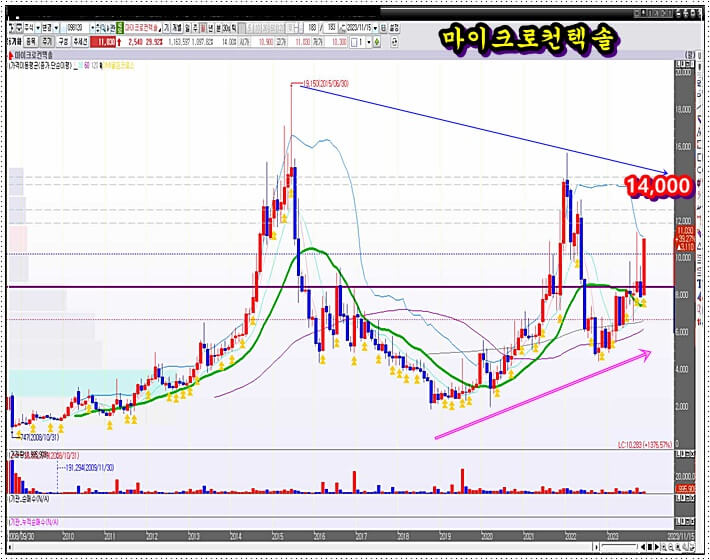The width and height of the screenshot is (710, 560).
Task: Click the magnifier stock search icon
Action: [x=103, y=28]
